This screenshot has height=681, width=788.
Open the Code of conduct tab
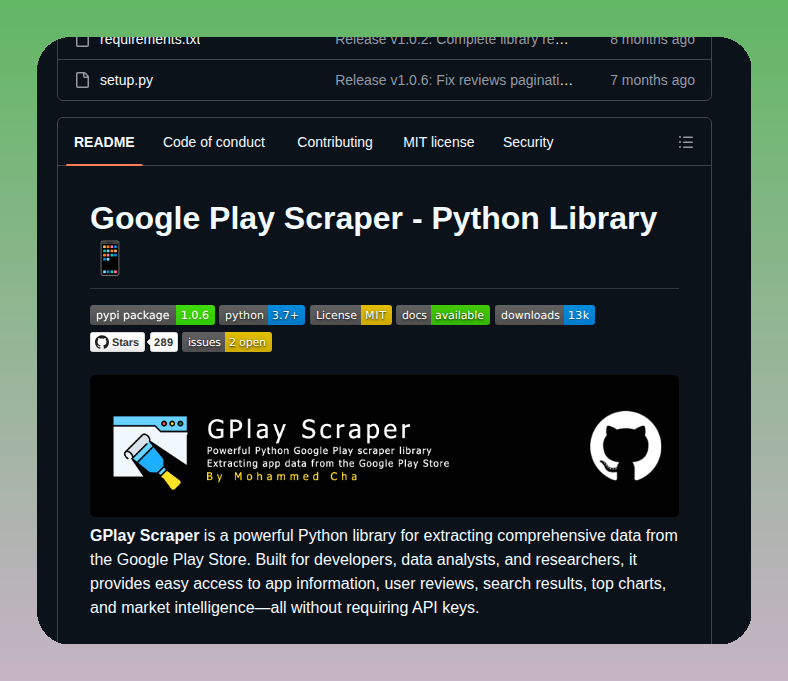pyautogui.click(x=214, y=142)
